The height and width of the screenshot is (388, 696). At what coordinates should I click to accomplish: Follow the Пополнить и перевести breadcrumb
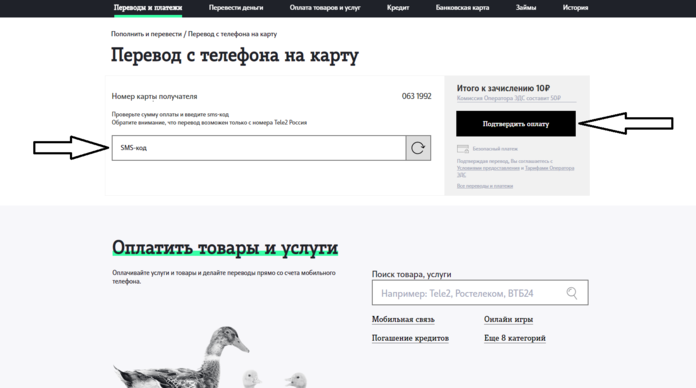146,34
